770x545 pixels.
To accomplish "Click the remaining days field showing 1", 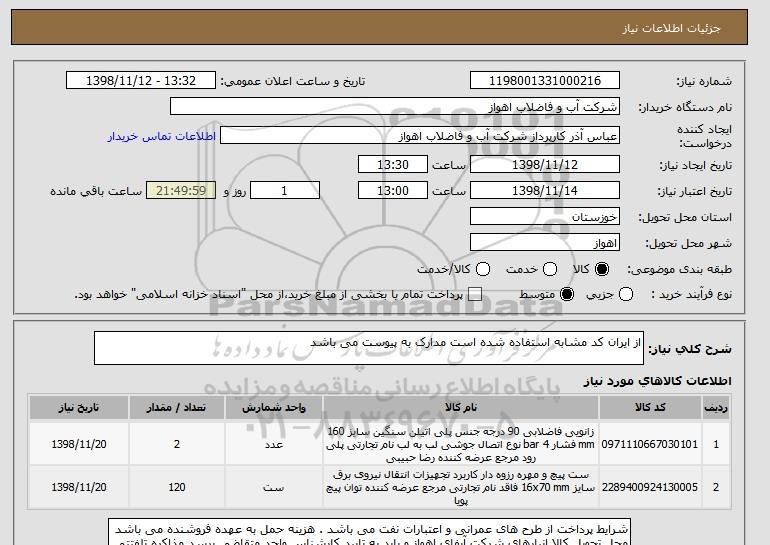I will click(x=285, y=191).
